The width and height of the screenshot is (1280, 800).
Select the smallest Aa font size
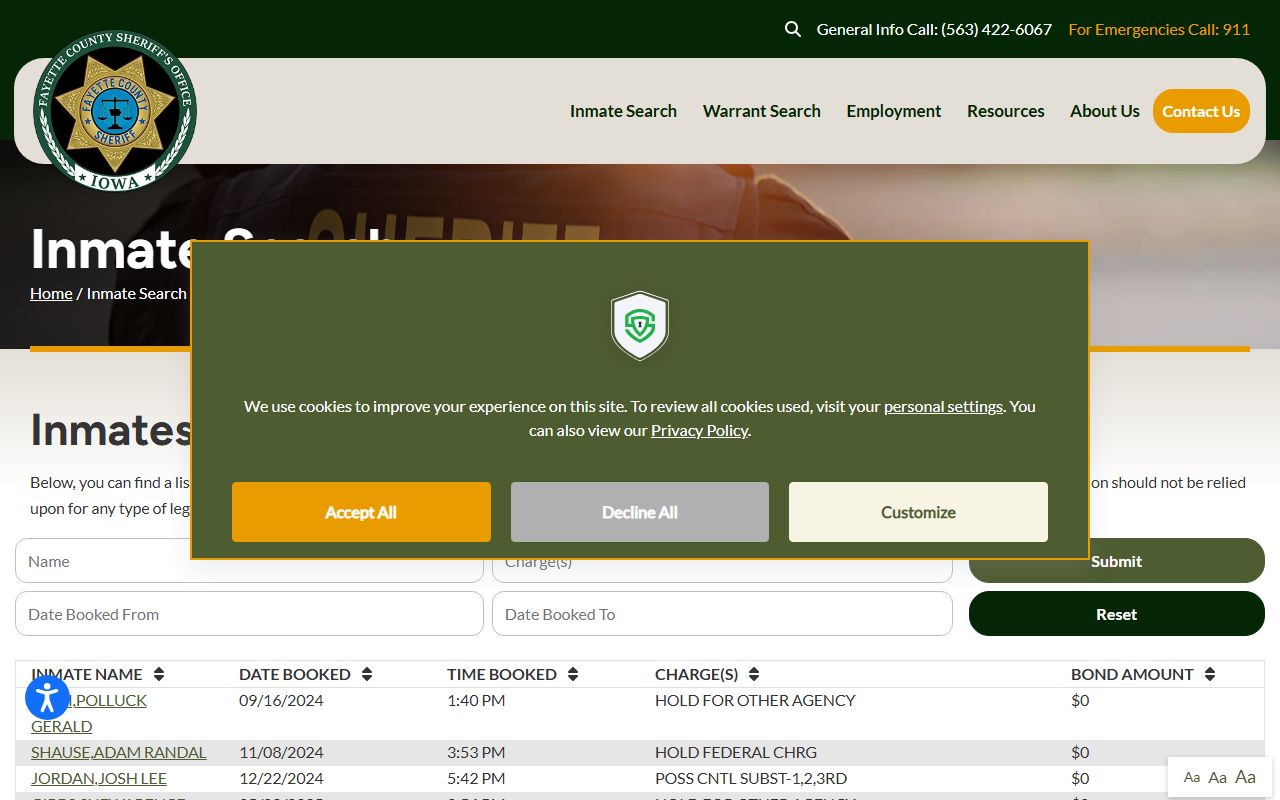[x=1192, y=778]
